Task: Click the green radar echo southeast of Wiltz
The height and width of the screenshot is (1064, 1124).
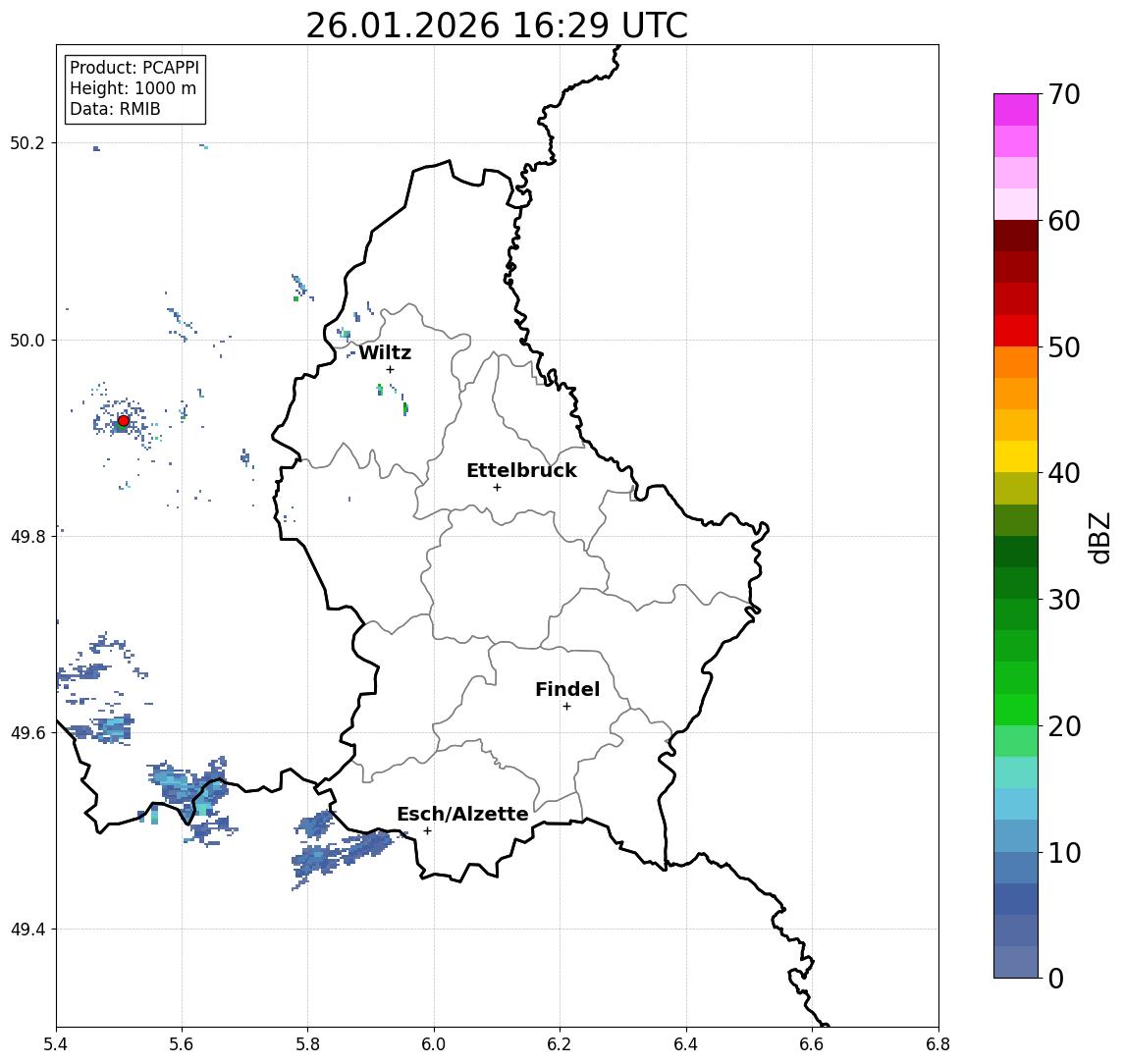Action: tap(405, 408)
